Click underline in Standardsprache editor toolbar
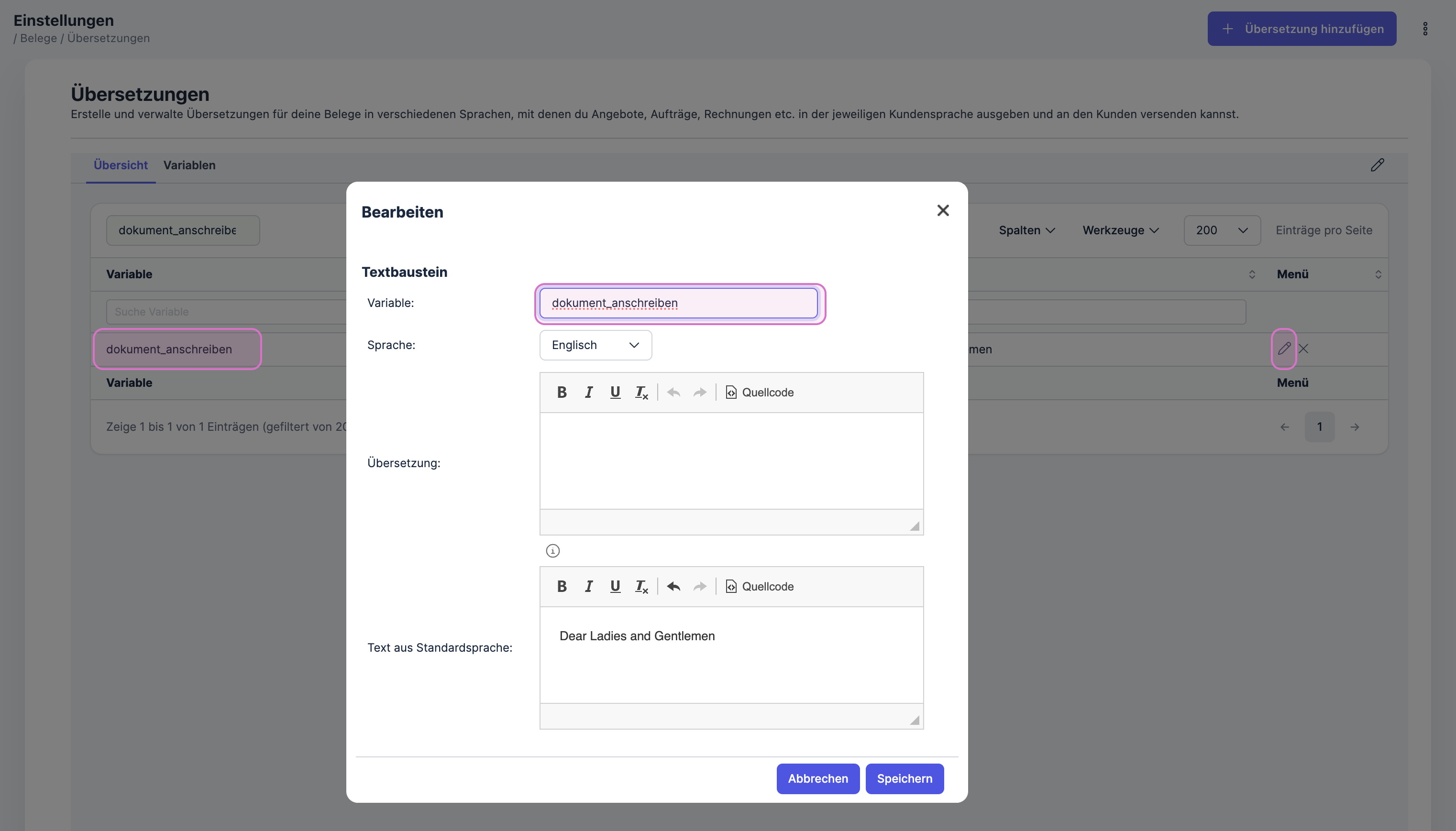The width and height of the screenshot is (1456, 831). [x=614, y=586]
